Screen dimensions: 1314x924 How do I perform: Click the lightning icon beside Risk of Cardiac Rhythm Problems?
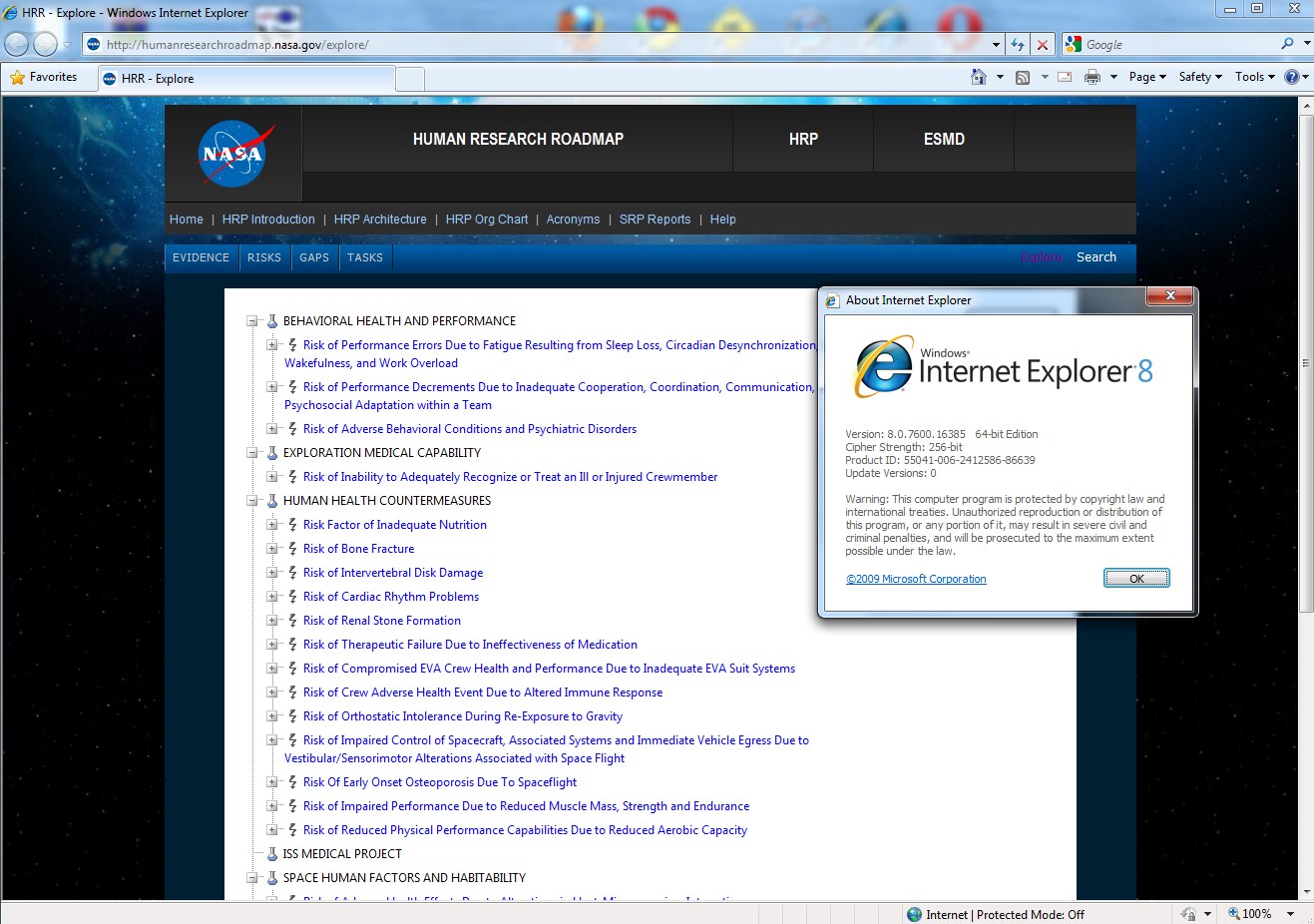tap(292, 597)
